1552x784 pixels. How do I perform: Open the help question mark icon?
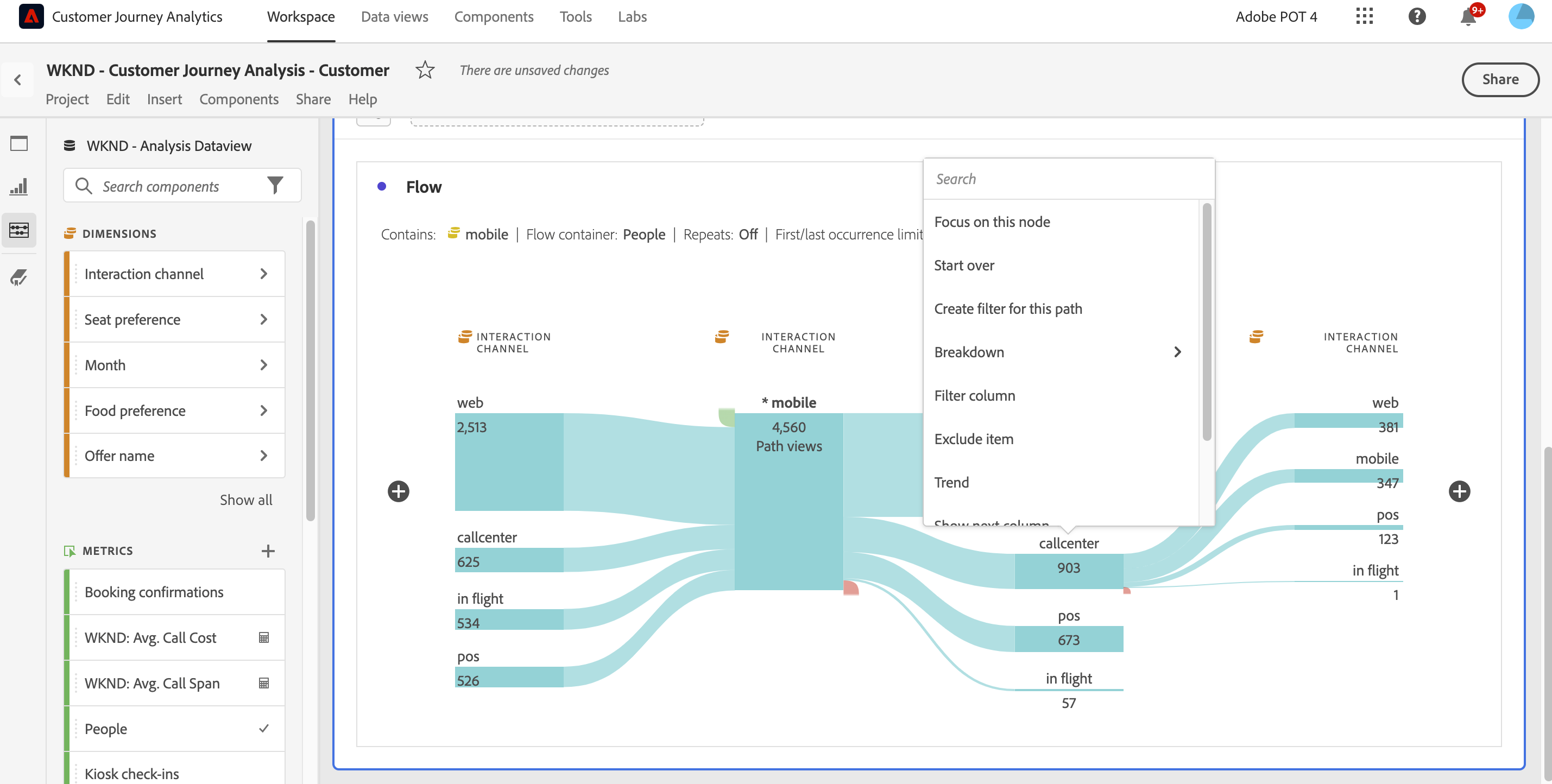[x=1416, y=16]
